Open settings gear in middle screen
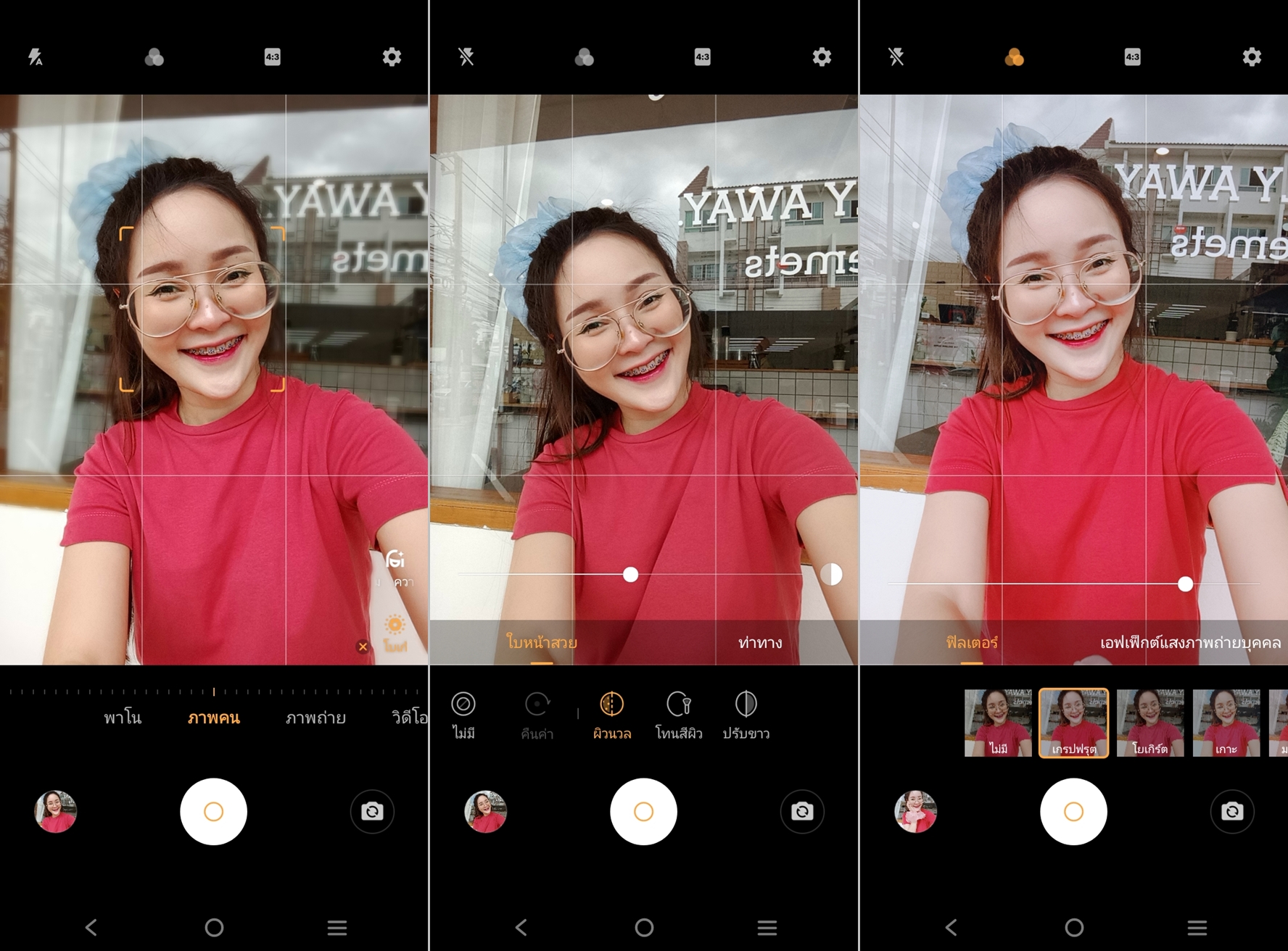 822,57
